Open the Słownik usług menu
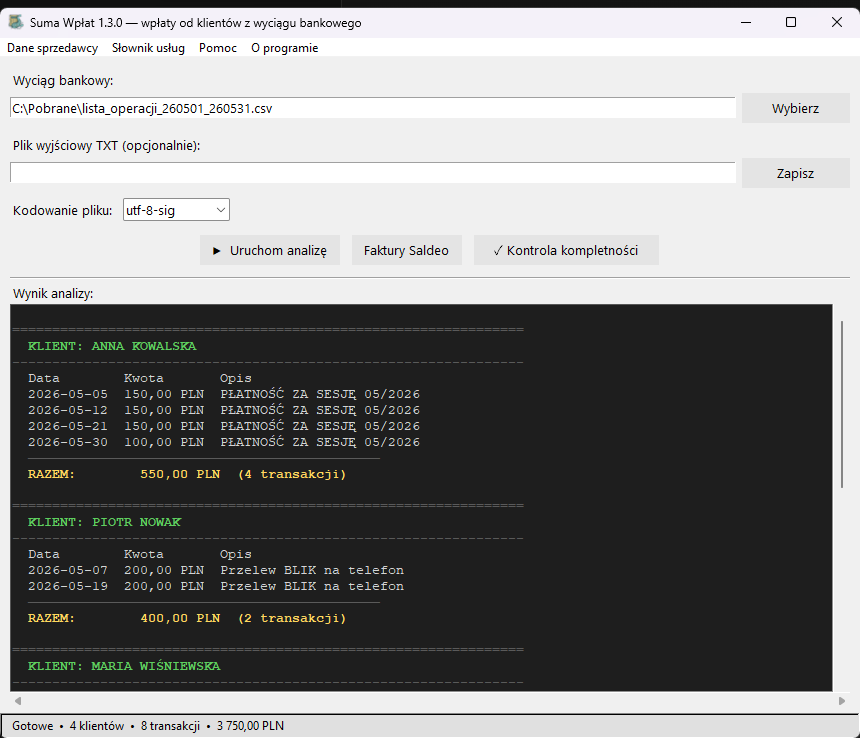The image size is (860, 738). 148,48
